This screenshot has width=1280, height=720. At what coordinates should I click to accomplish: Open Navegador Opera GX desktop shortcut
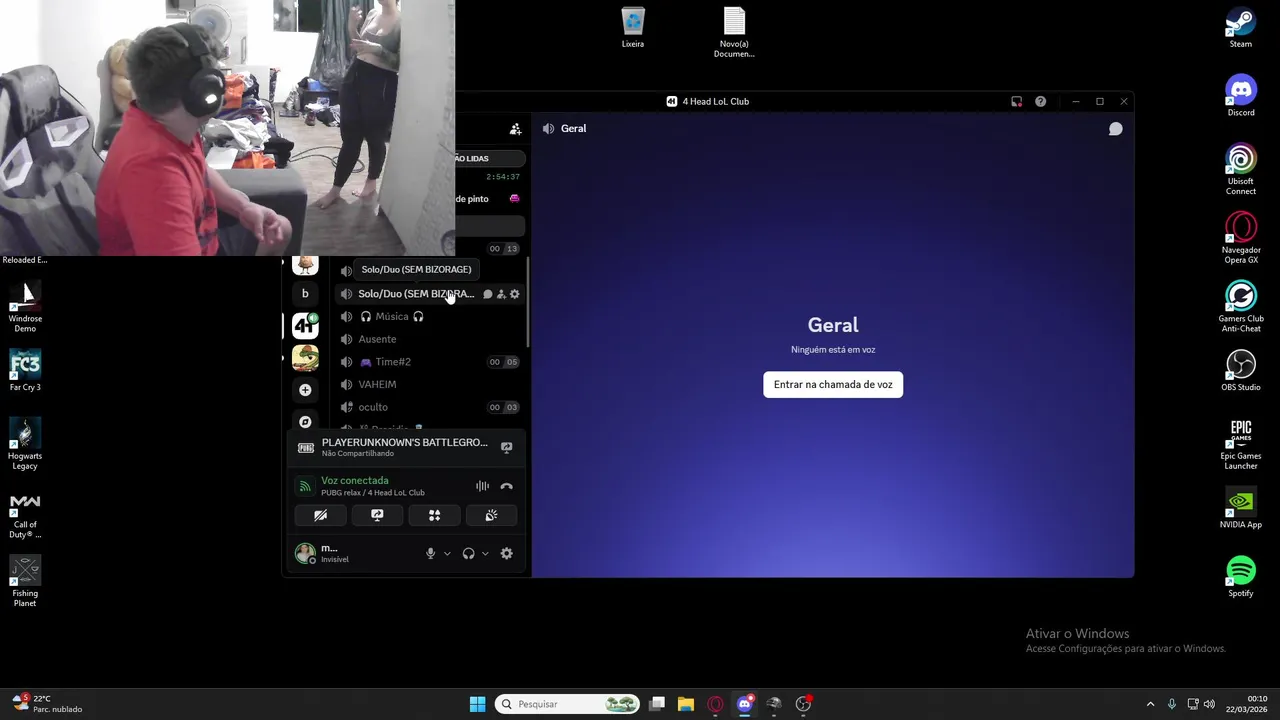tap(1241, 239)
